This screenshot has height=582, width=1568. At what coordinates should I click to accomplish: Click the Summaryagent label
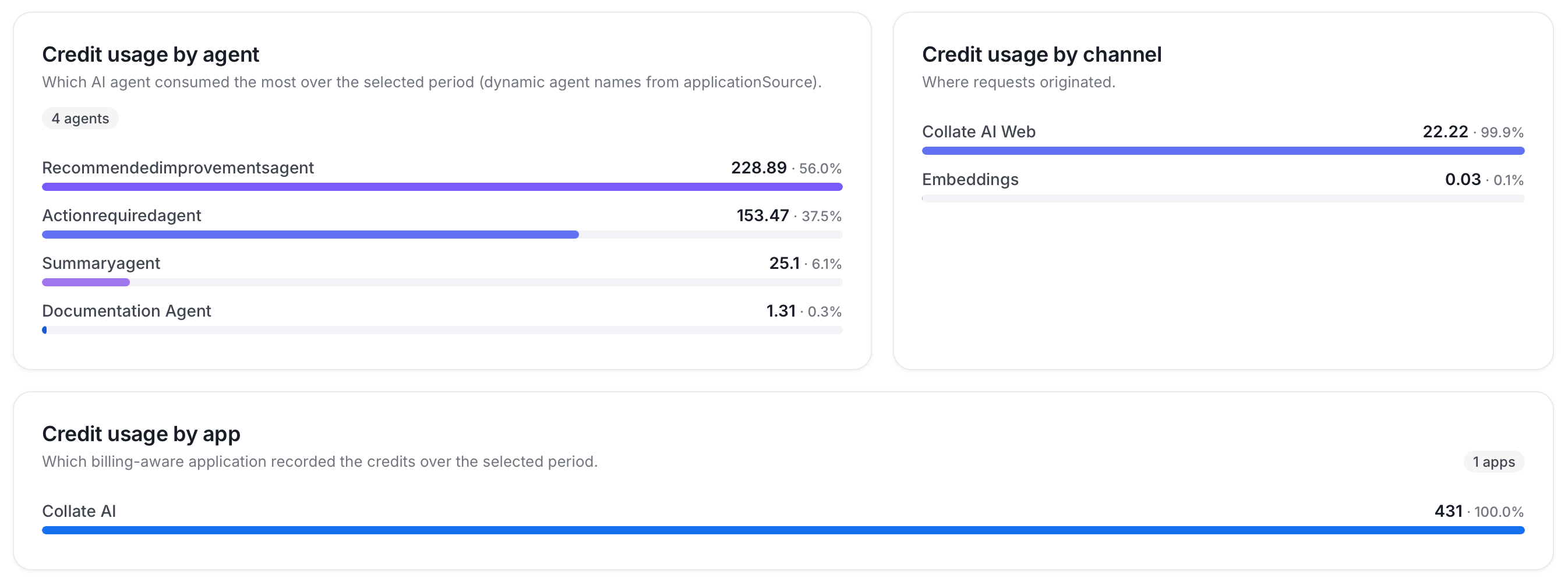tap(101, 263)
